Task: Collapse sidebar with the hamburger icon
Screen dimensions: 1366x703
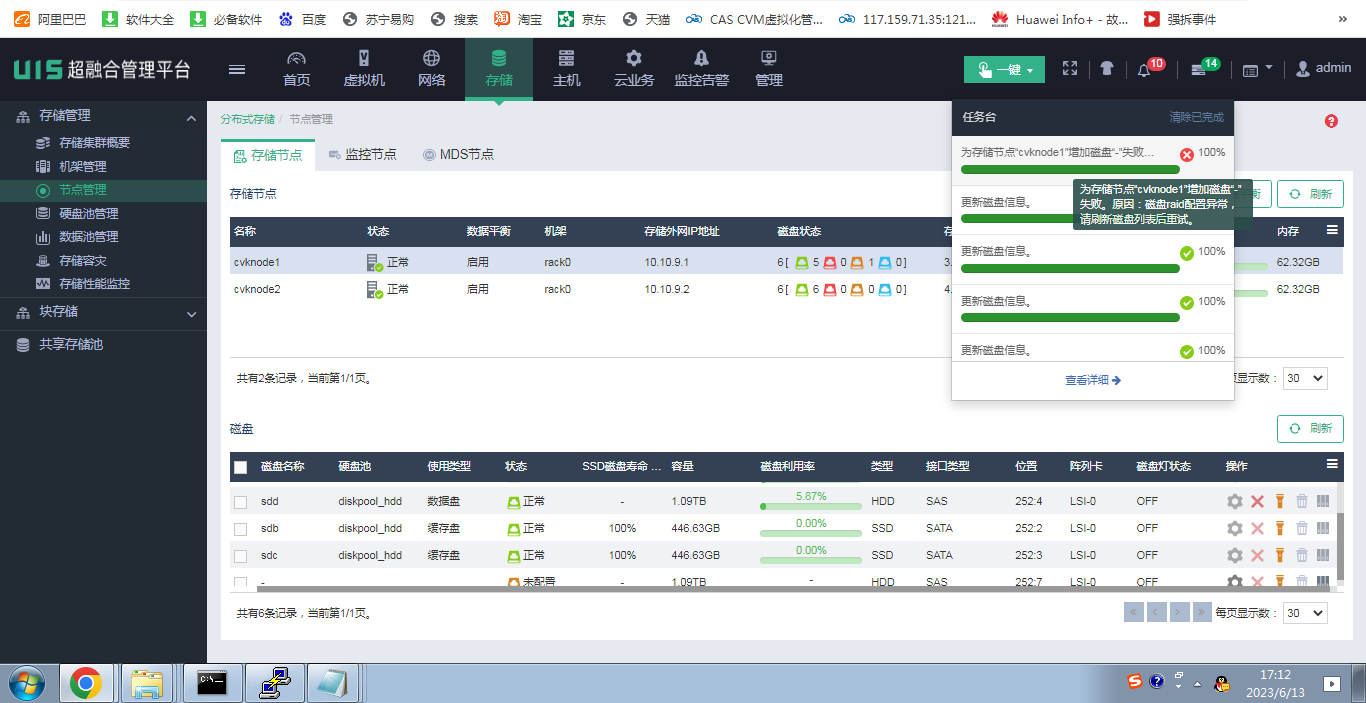Action: [x=237, y=69]
